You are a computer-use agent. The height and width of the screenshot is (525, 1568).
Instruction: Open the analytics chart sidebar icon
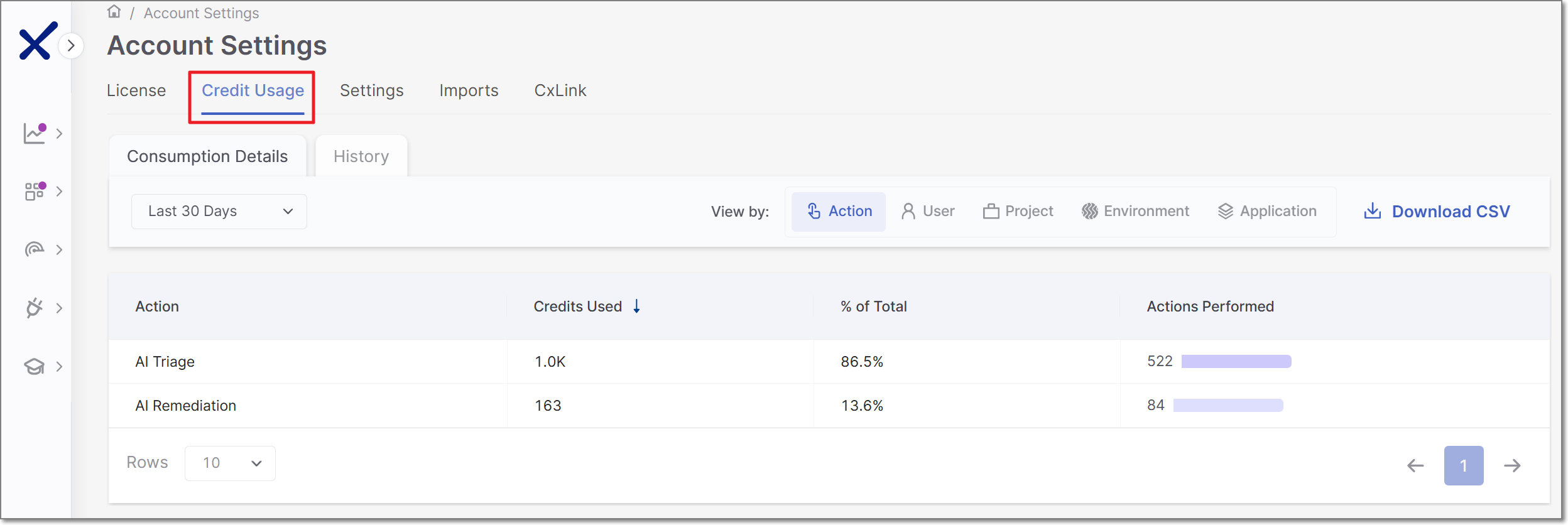tap(35, 133)
